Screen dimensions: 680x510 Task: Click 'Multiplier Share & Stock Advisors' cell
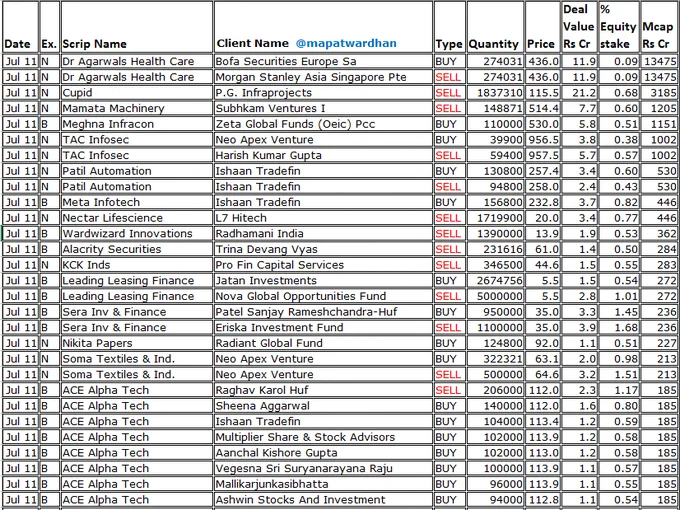pyautogui.click(x=323, y=437)
